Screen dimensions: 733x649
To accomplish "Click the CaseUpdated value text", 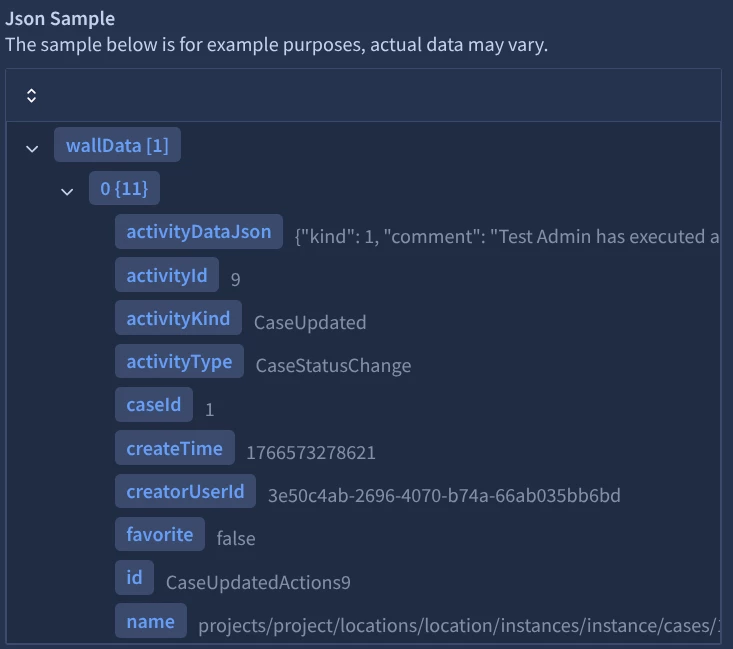I will click(310, 323).
